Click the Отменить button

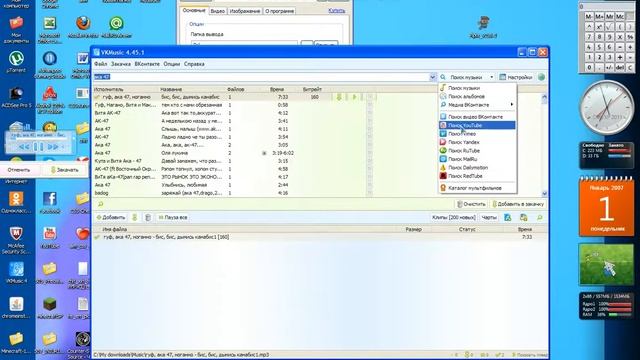click(x=19, y=170)
